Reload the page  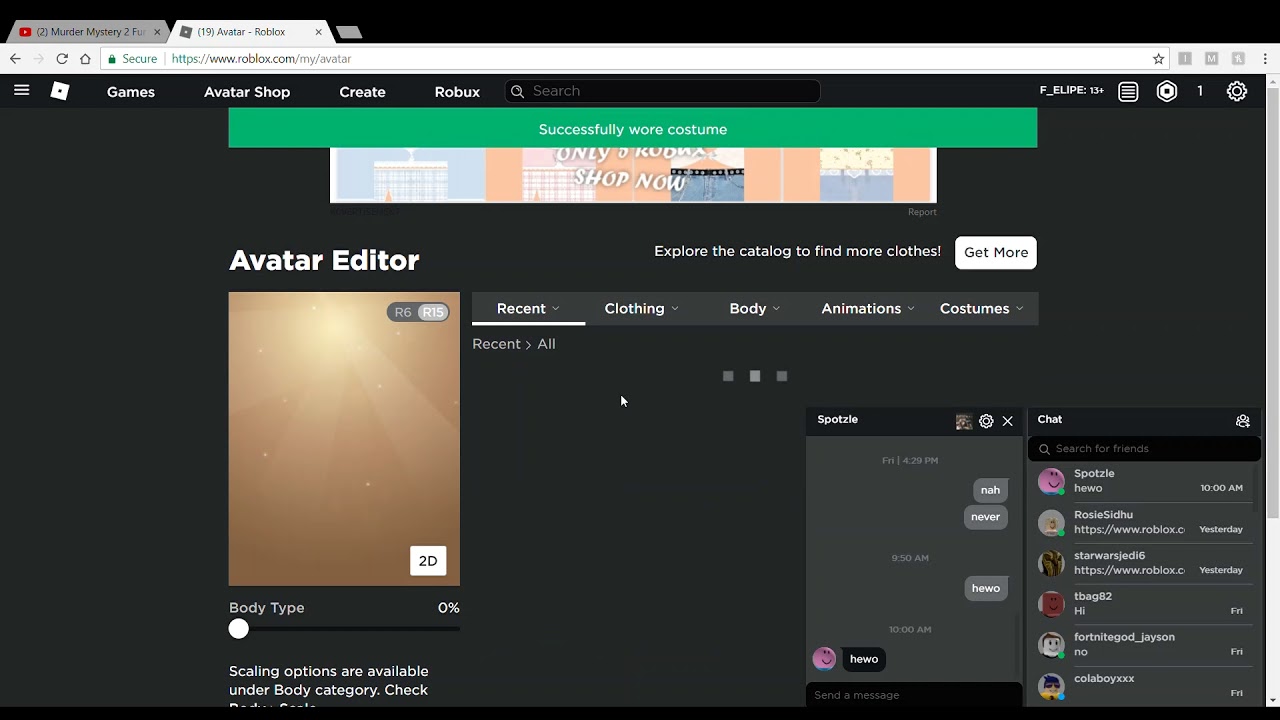point(62,59)
